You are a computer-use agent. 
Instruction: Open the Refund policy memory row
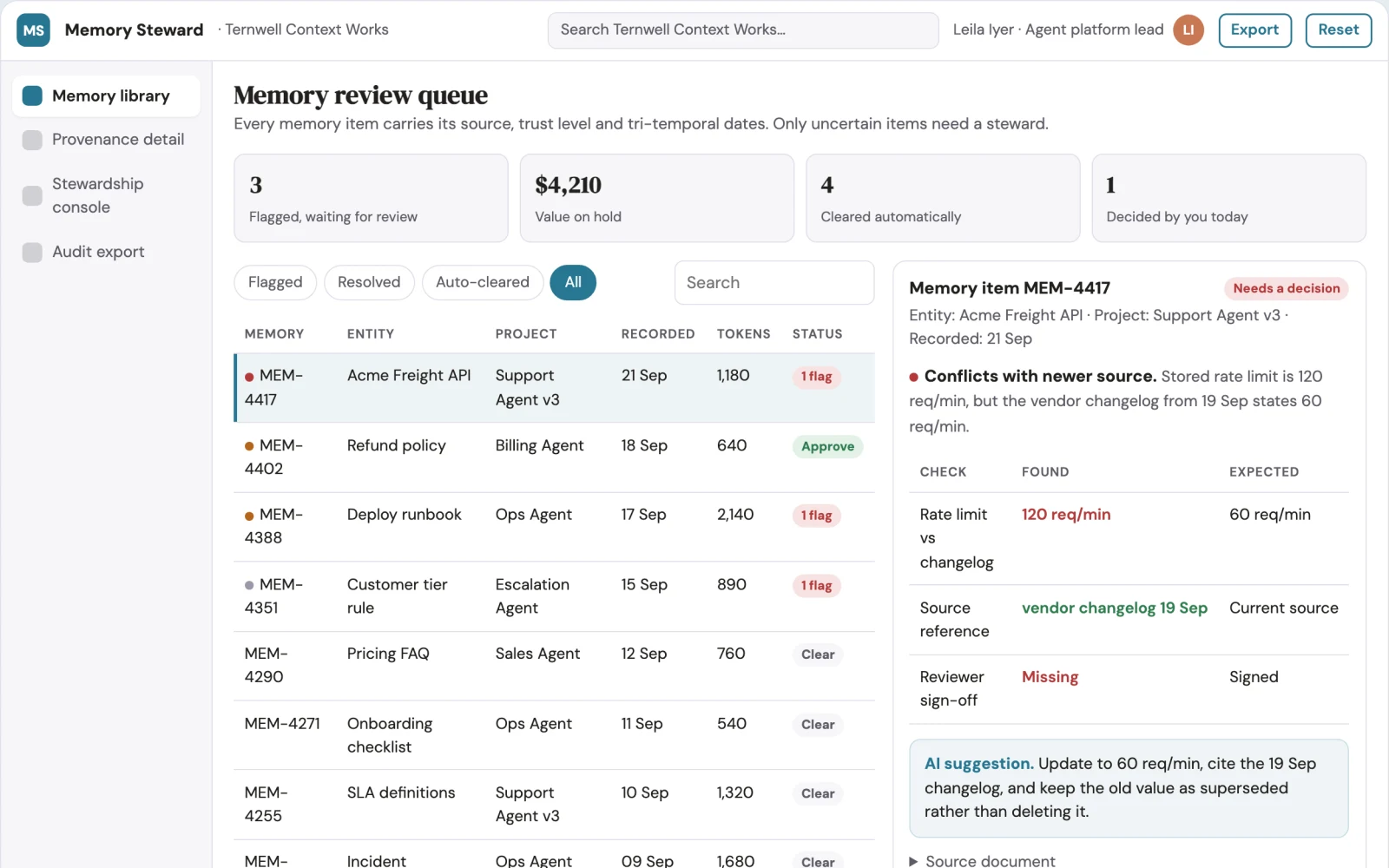click(555, 457)
